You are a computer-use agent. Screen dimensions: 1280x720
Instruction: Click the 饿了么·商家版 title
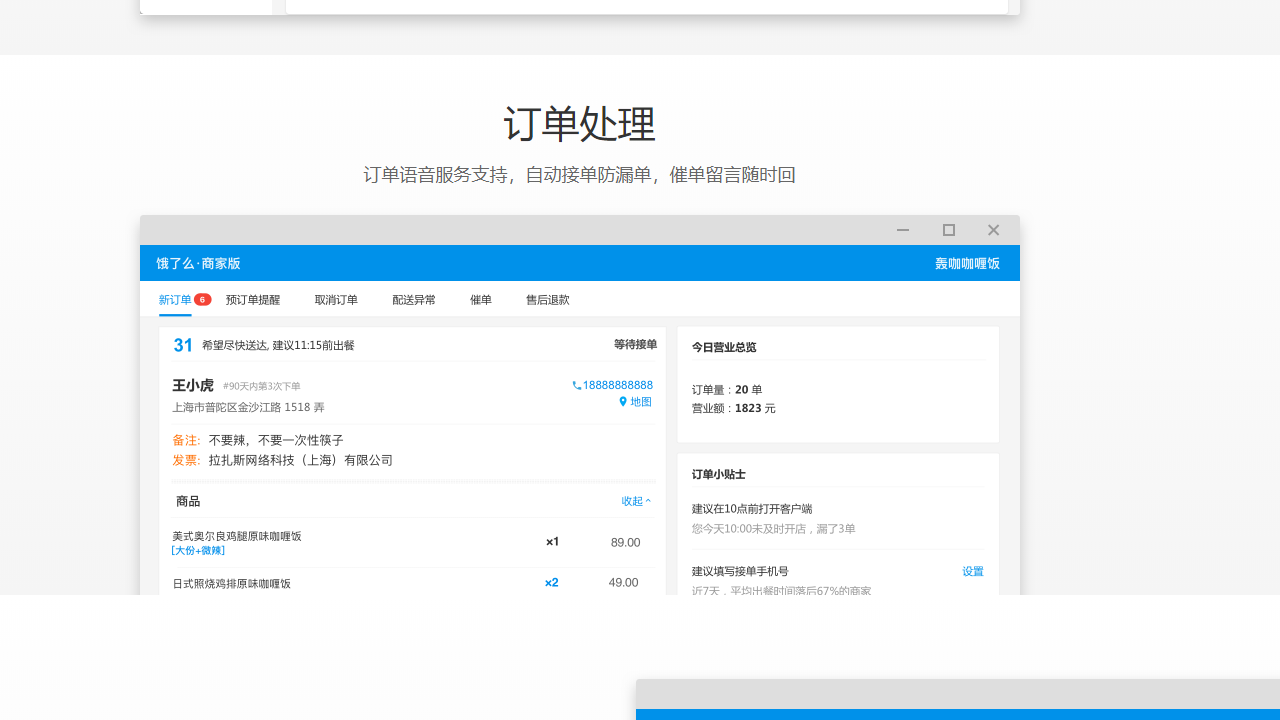point(198,263)
